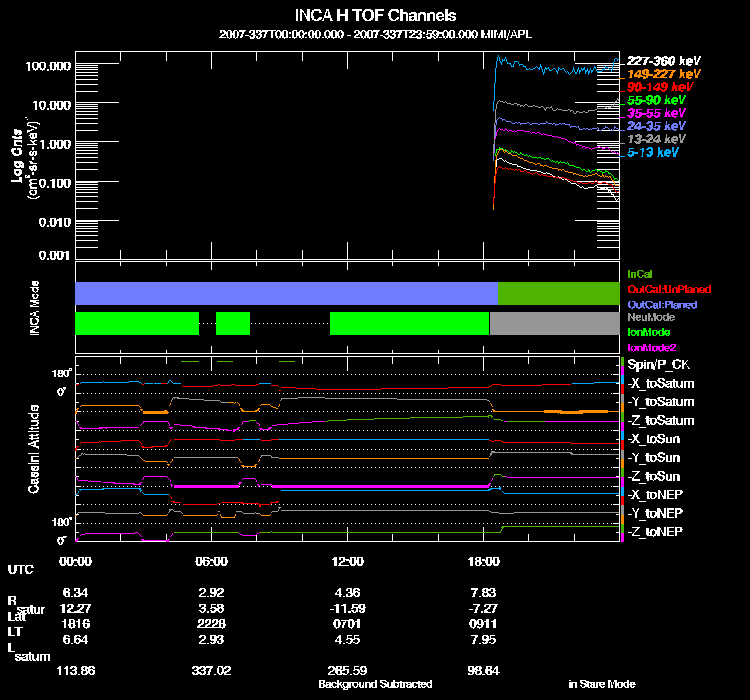Screen dimensions: 750x700
Task: Click the 227-360 keV legend label
Action: pos(663,61)
